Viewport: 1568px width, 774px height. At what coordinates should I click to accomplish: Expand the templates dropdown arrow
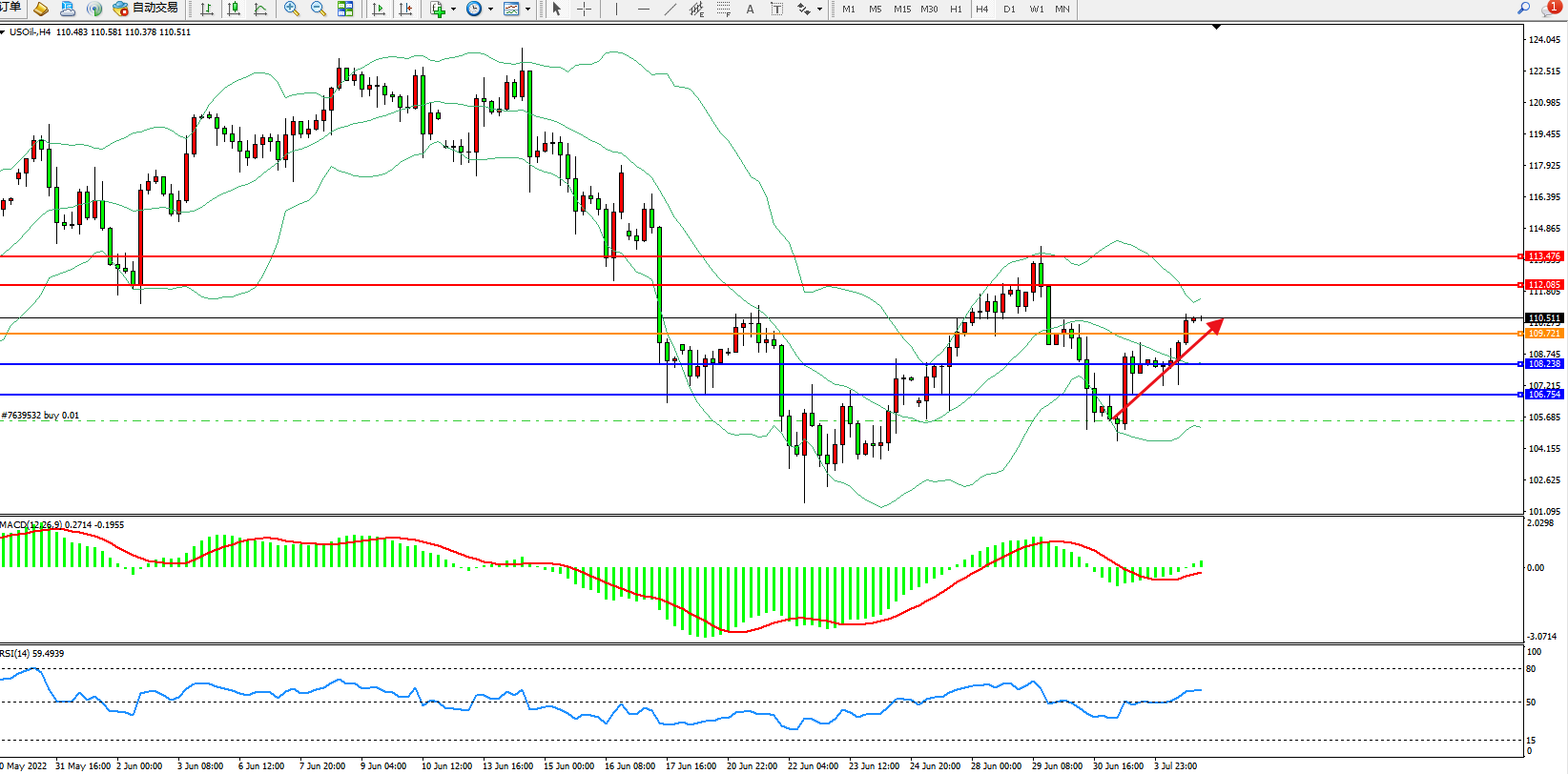click(x=527, y=9)
